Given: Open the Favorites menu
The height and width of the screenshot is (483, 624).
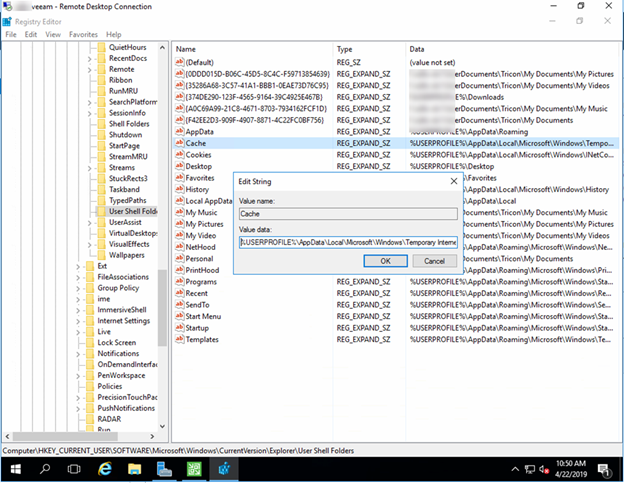Looking at the screenshot, I should [x=83, y=34].
